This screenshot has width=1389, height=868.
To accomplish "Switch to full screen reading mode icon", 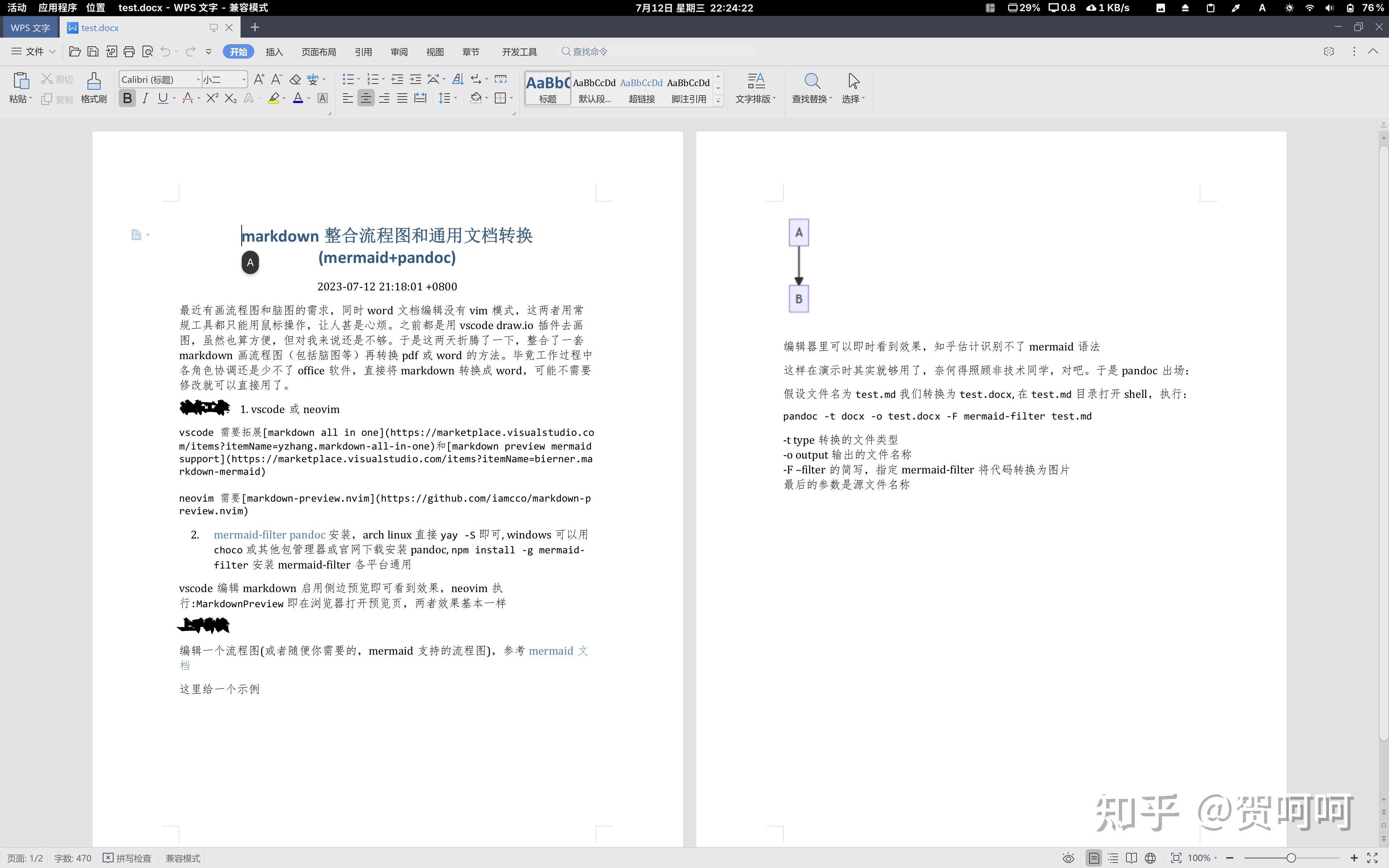I will tap(1131, 858).
